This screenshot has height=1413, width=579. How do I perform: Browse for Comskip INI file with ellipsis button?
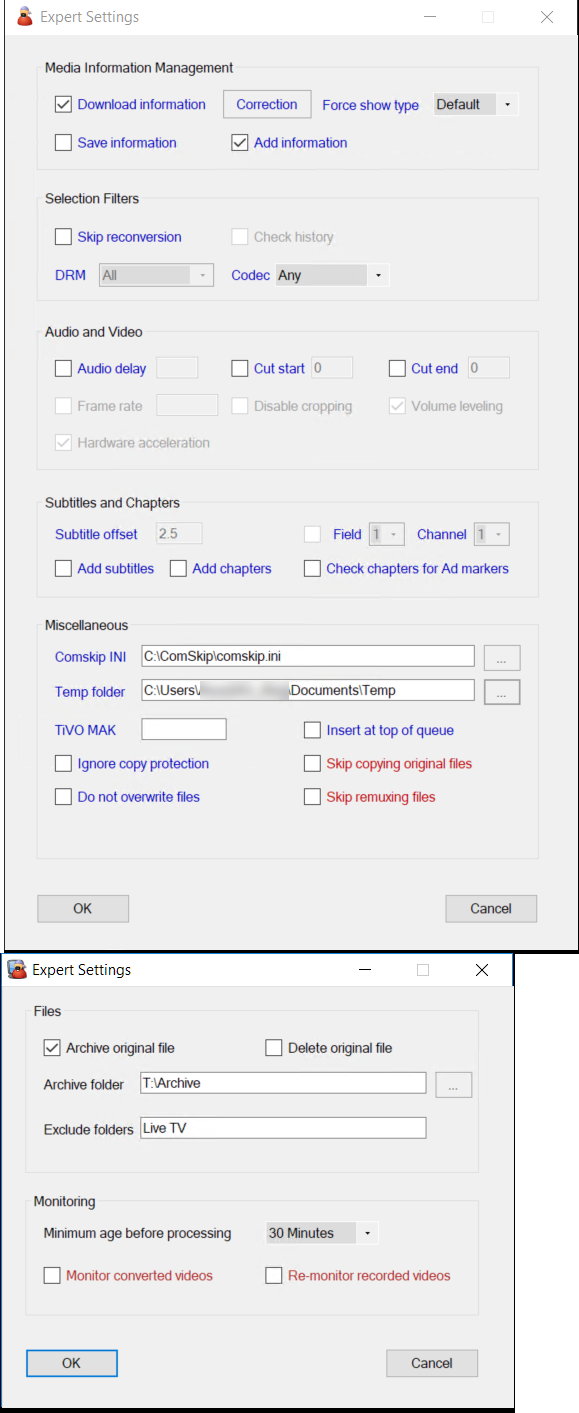click(x=502, y=657)
